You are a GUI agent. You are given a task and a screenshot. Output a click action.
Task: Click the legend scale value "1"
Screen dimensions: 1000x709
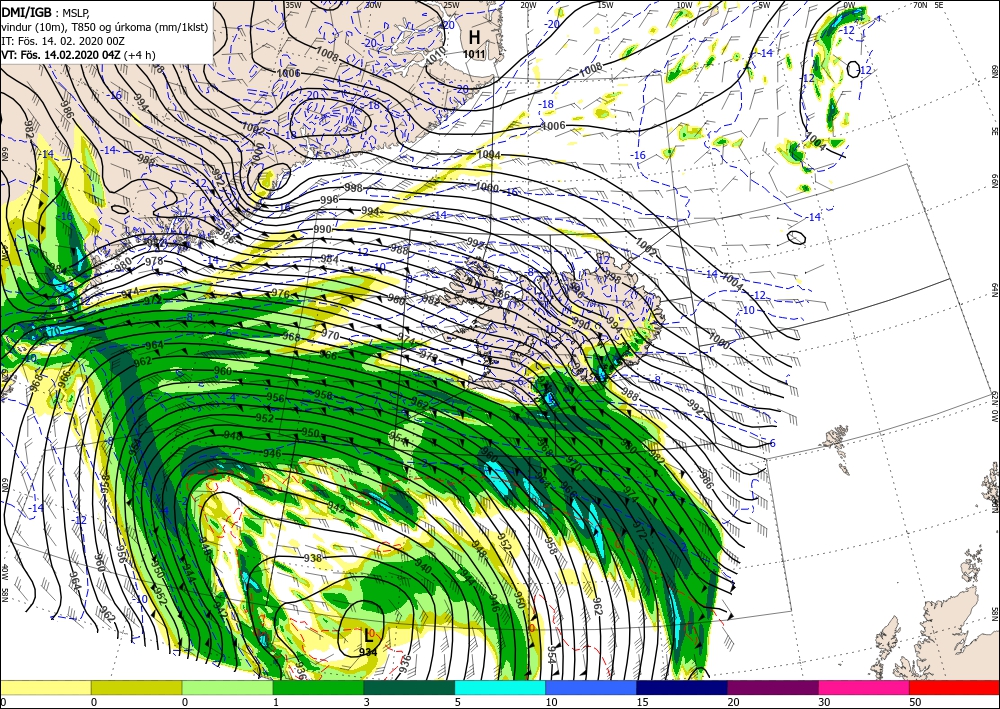pyautogui.click(x=276, y=702)
